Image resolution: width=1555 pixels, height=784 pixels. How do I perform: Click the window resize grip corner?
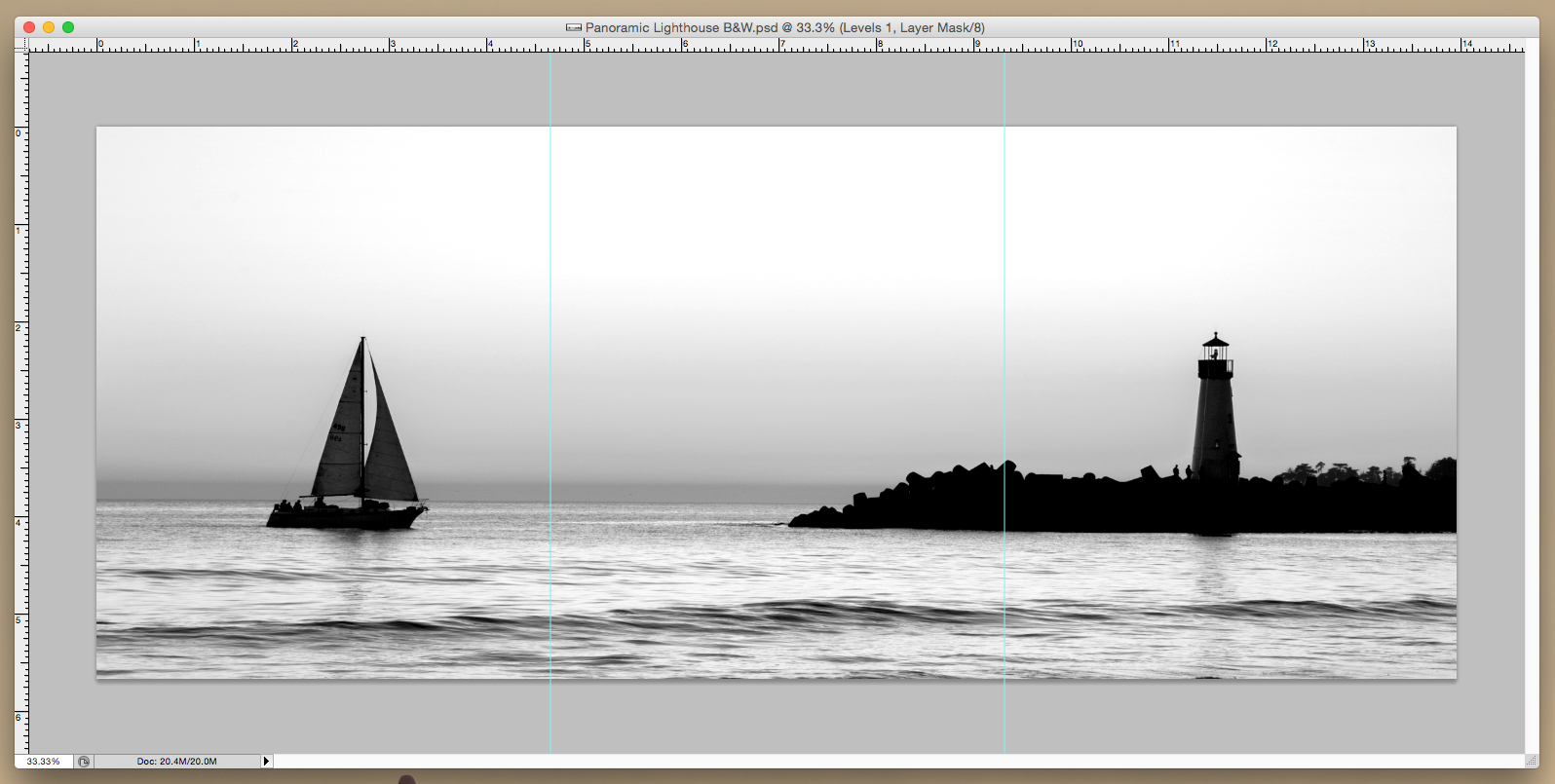(x=1532, y=761)
